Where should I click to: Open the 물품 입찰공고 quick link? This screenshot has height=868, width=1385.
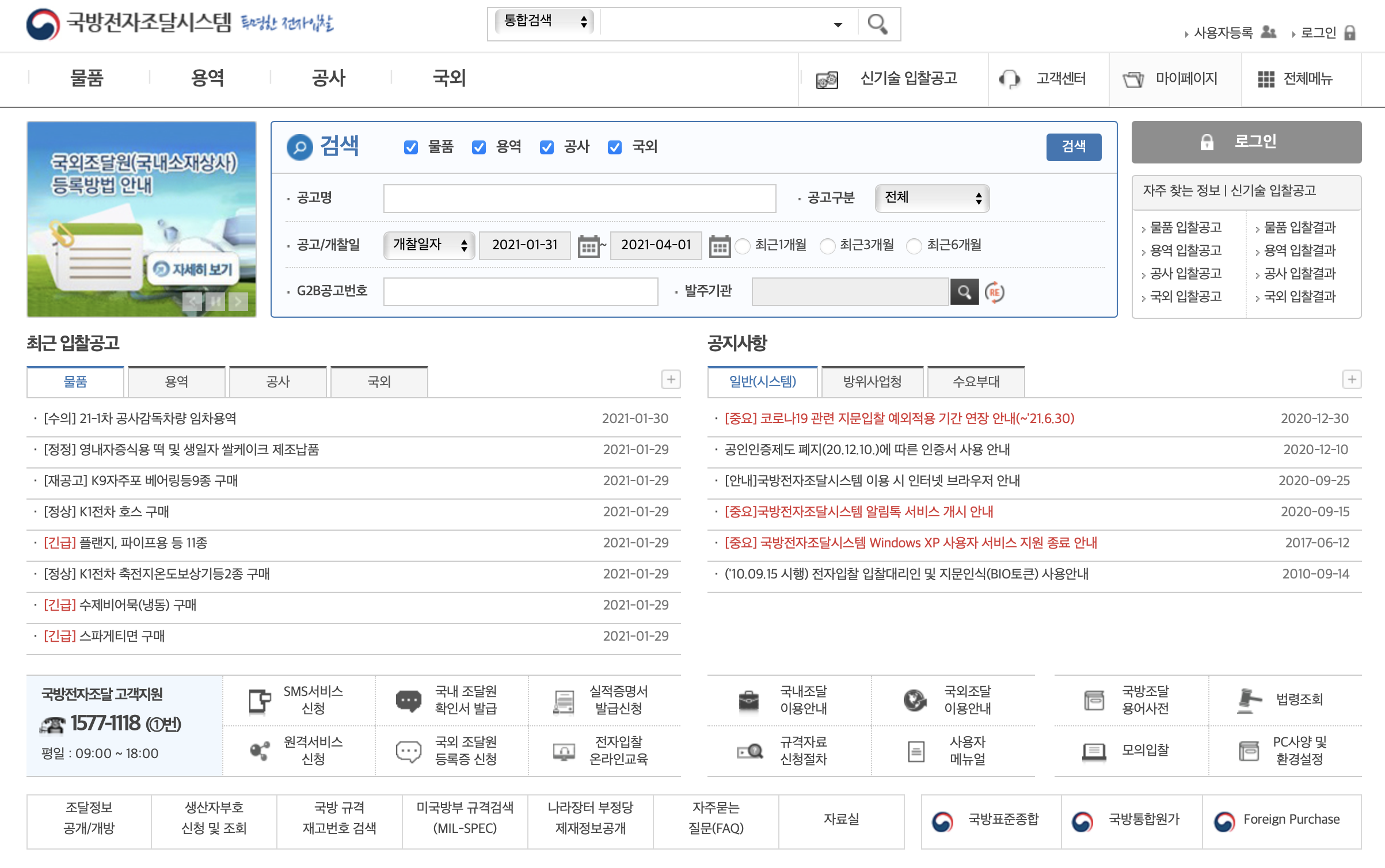point(1185,227)
